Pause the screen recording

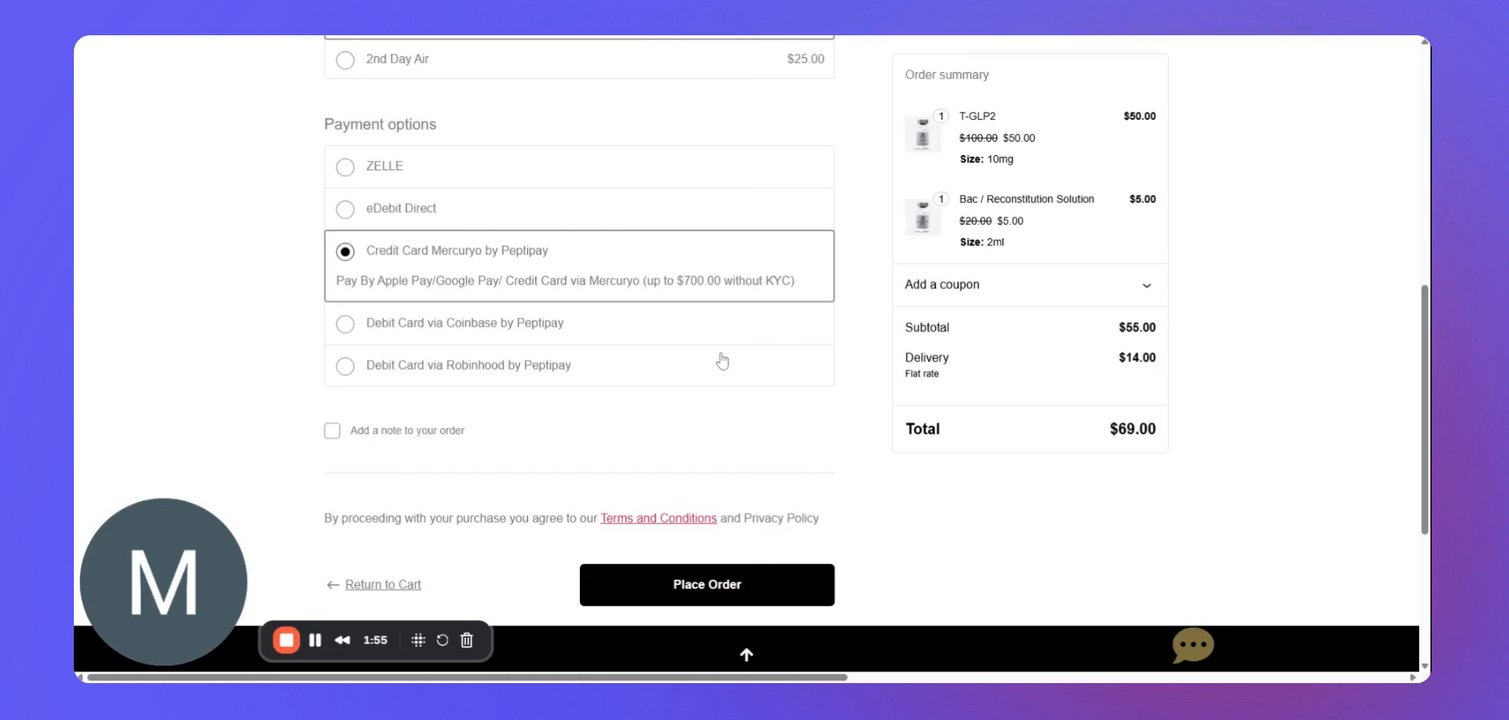pos(315,640)
